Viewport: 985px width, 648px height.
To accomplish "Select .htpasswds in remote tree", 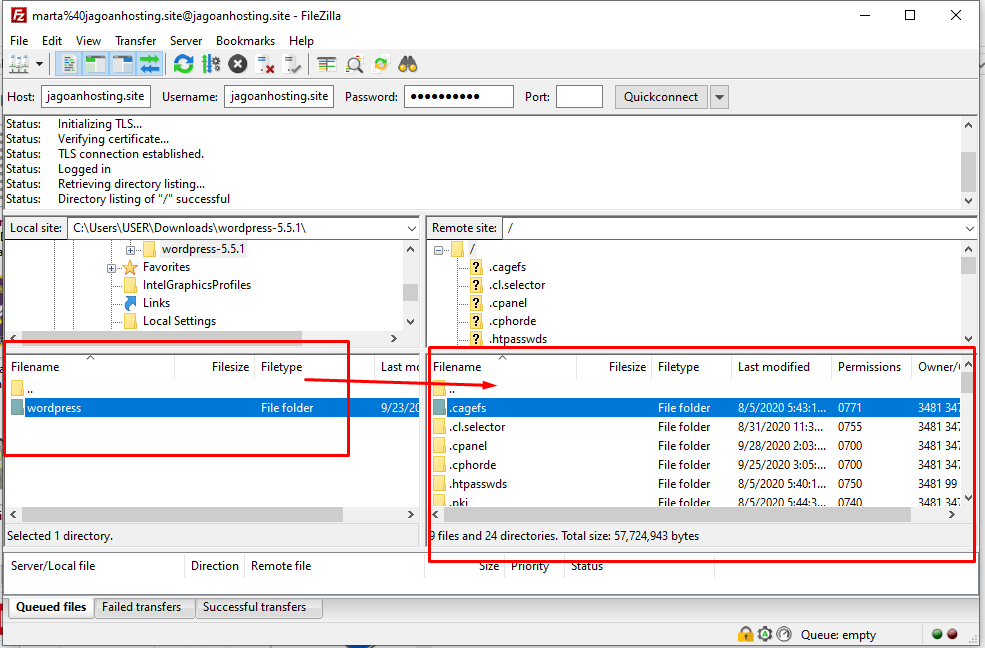I will (x=518, y=339).
